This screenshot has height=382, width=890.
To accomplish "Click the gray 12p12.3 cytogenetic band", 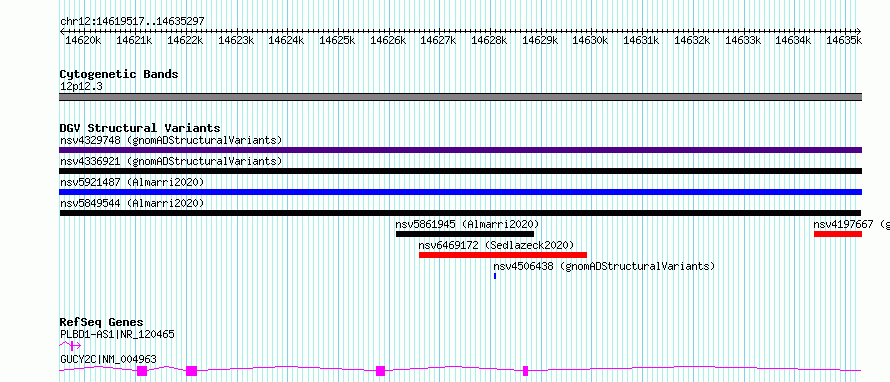I will coord(460,97).
